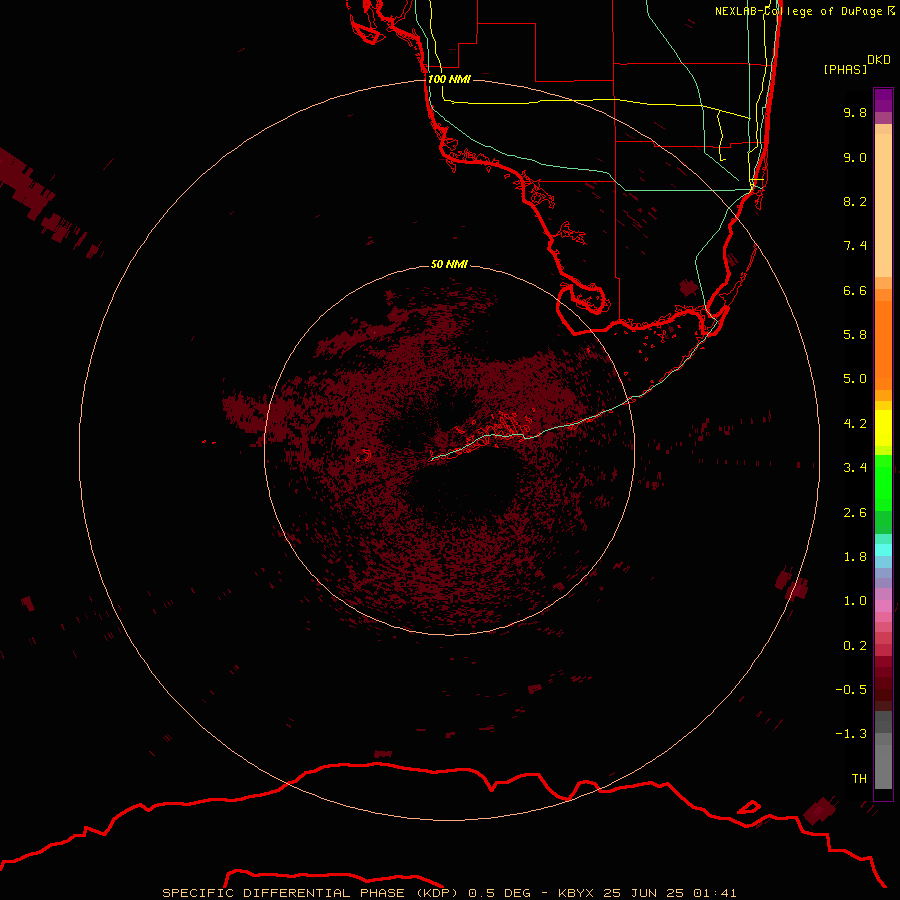Click the TH threshold label
Viewport: 900px width, 900px height.
coord(859,779)
